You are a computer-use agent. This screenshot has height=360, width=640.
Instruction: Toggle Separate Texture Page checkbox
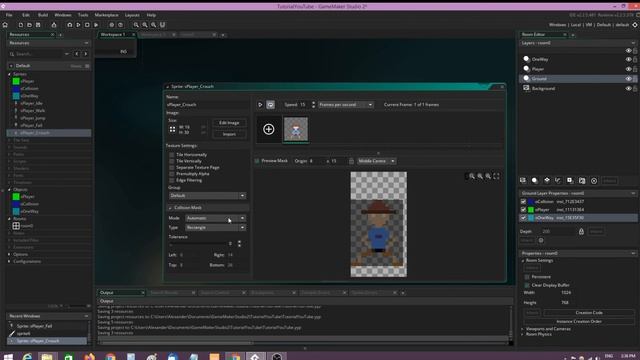[x=172, y=168]
